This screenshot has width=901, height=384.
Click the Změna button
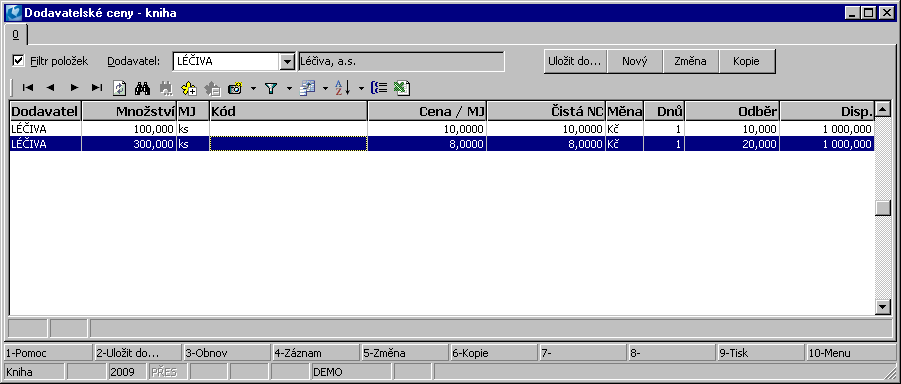point(690,62)
